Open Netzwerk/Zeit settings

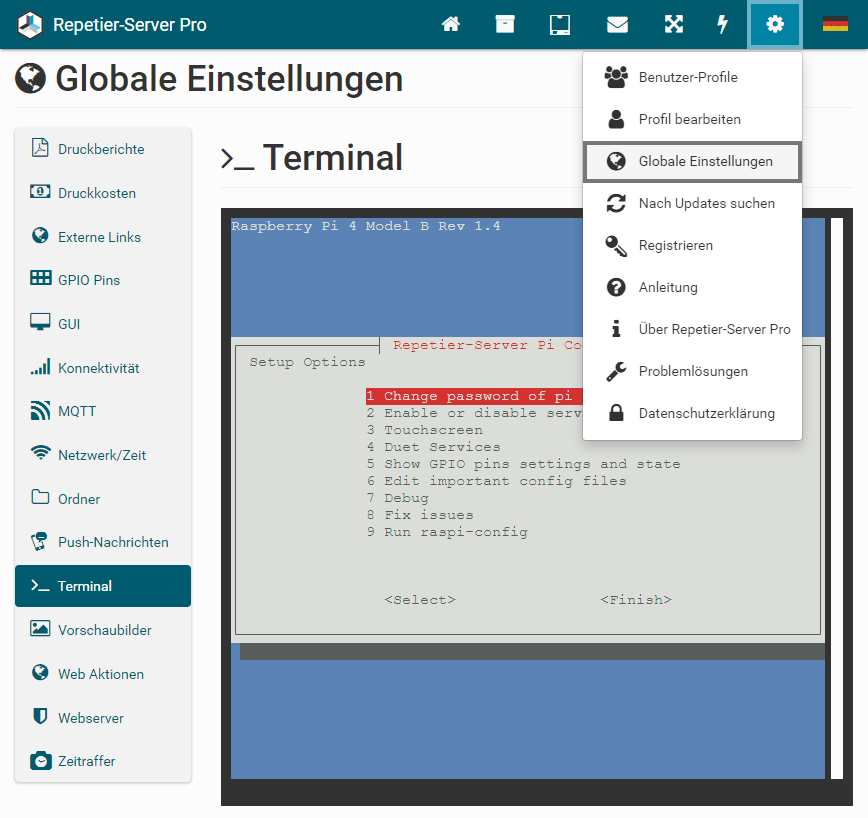tap(103, 455)
